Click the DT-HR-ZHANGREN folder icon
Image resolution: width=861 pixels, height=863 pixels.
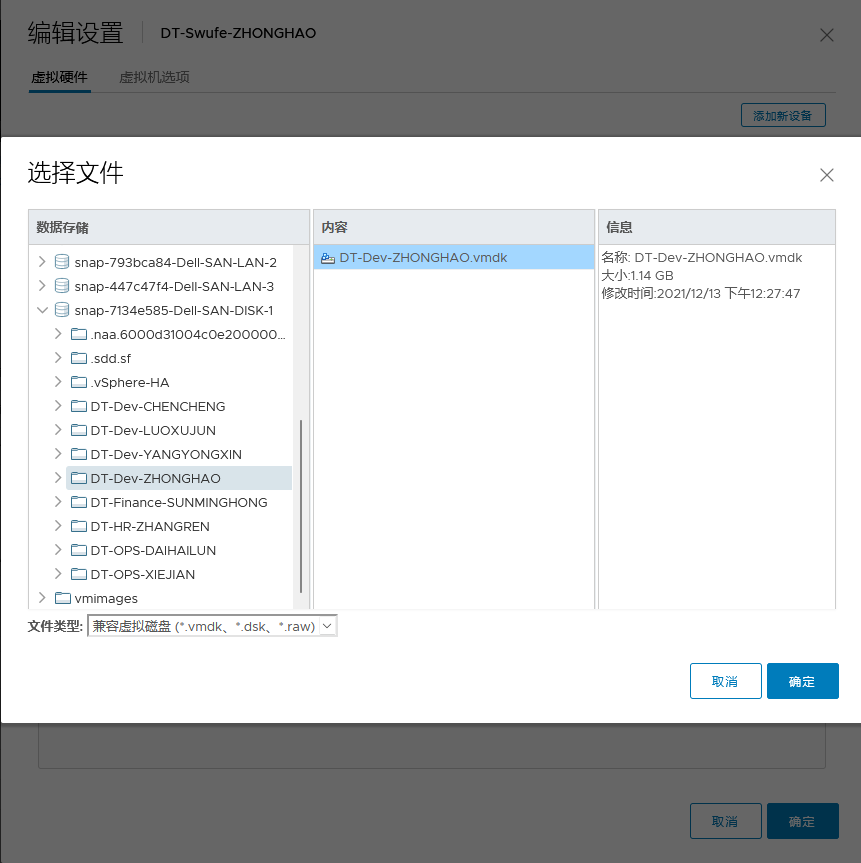pyautogui.click(x=78, y=526)
